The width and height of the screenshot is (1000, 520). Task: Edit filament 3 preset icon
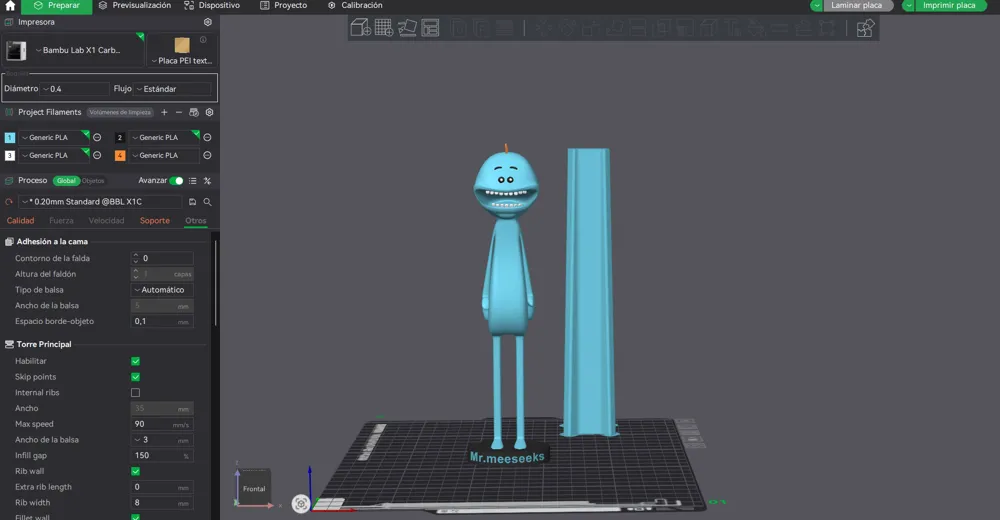(97, 155)
